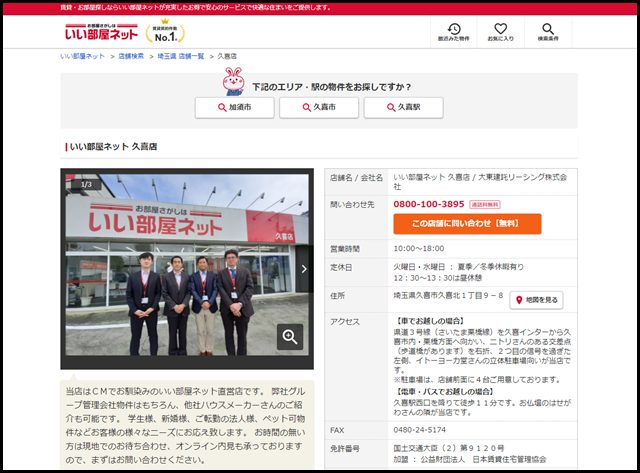640x473 pixels.
Task: Click the 下記のエリア・駅の物件をお探しですか？ prompt
Action: [x=331, y=87]
